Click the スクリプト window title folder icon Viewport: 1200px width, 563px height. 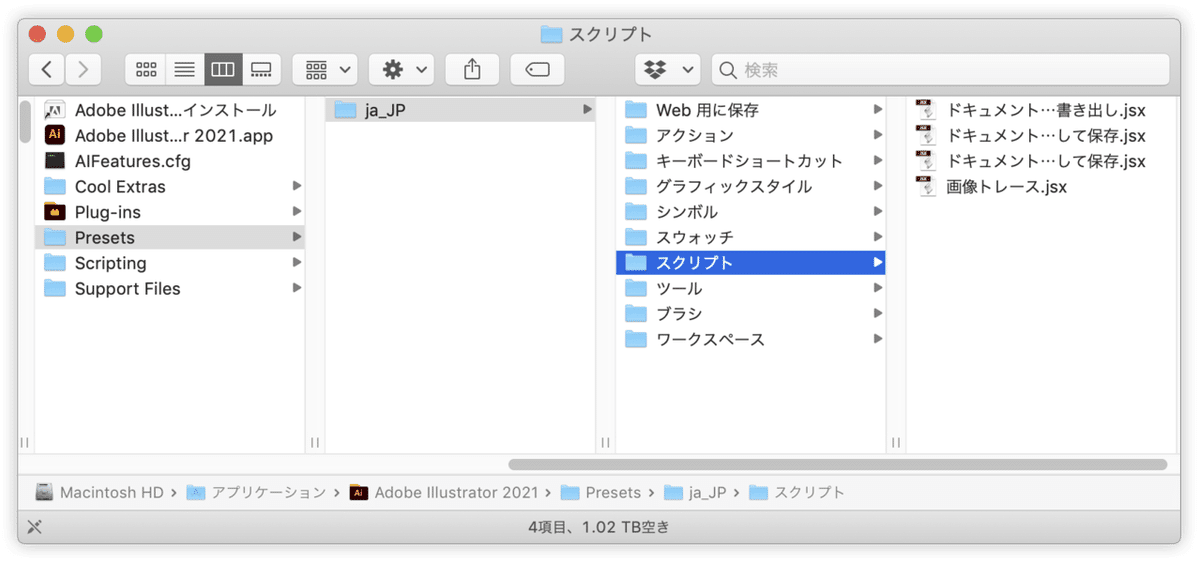[x=551, y=34]
